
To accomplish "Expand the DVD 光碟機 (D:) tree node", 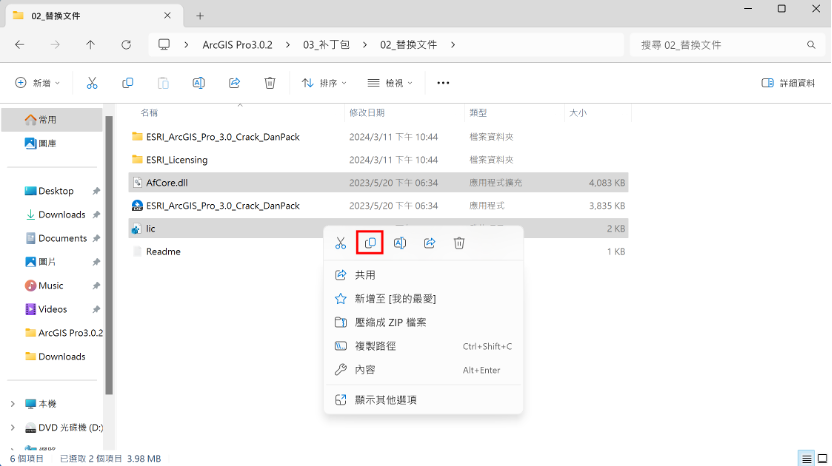I will point(13,427).
